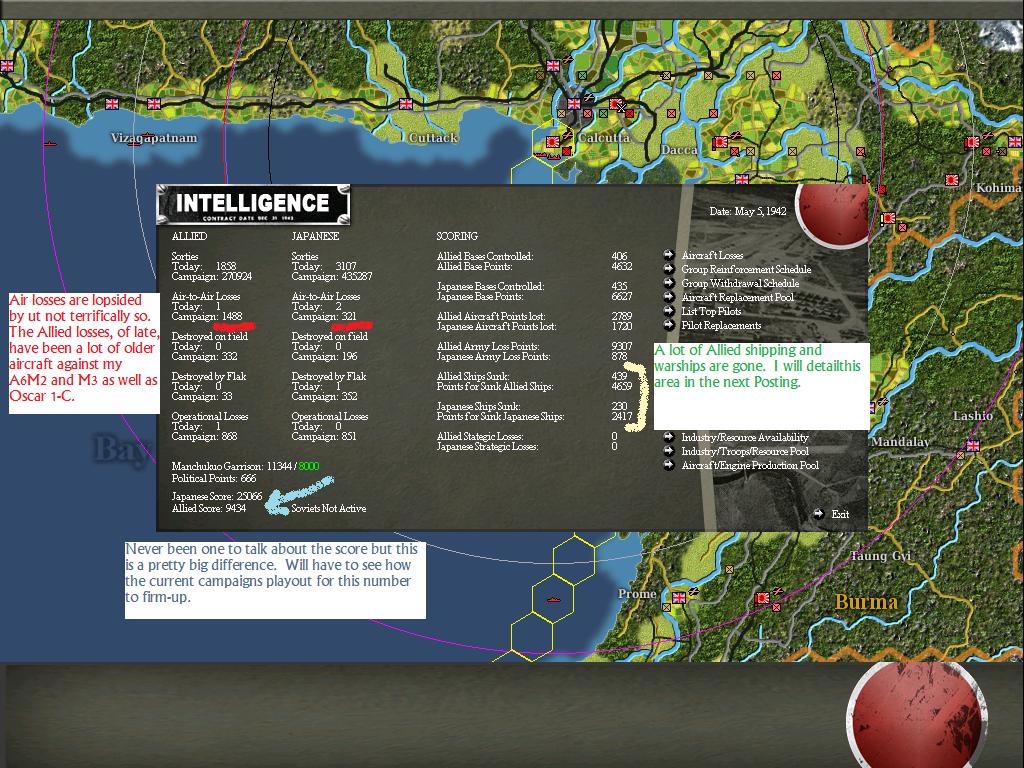Click the ALLIED column heading
This screenshot has height=768, width=1024.
(x=189, y=236)
